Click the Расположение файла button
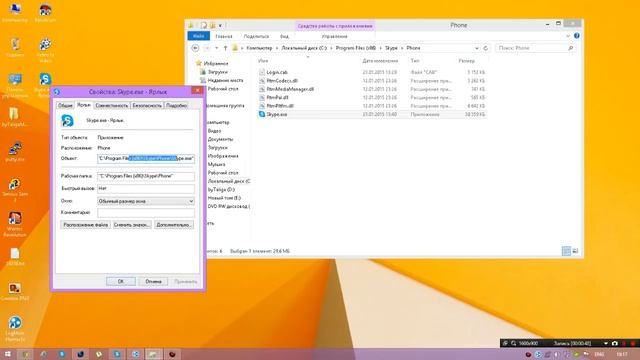Viewport: 640px width, 360px height. coord(85,225)
